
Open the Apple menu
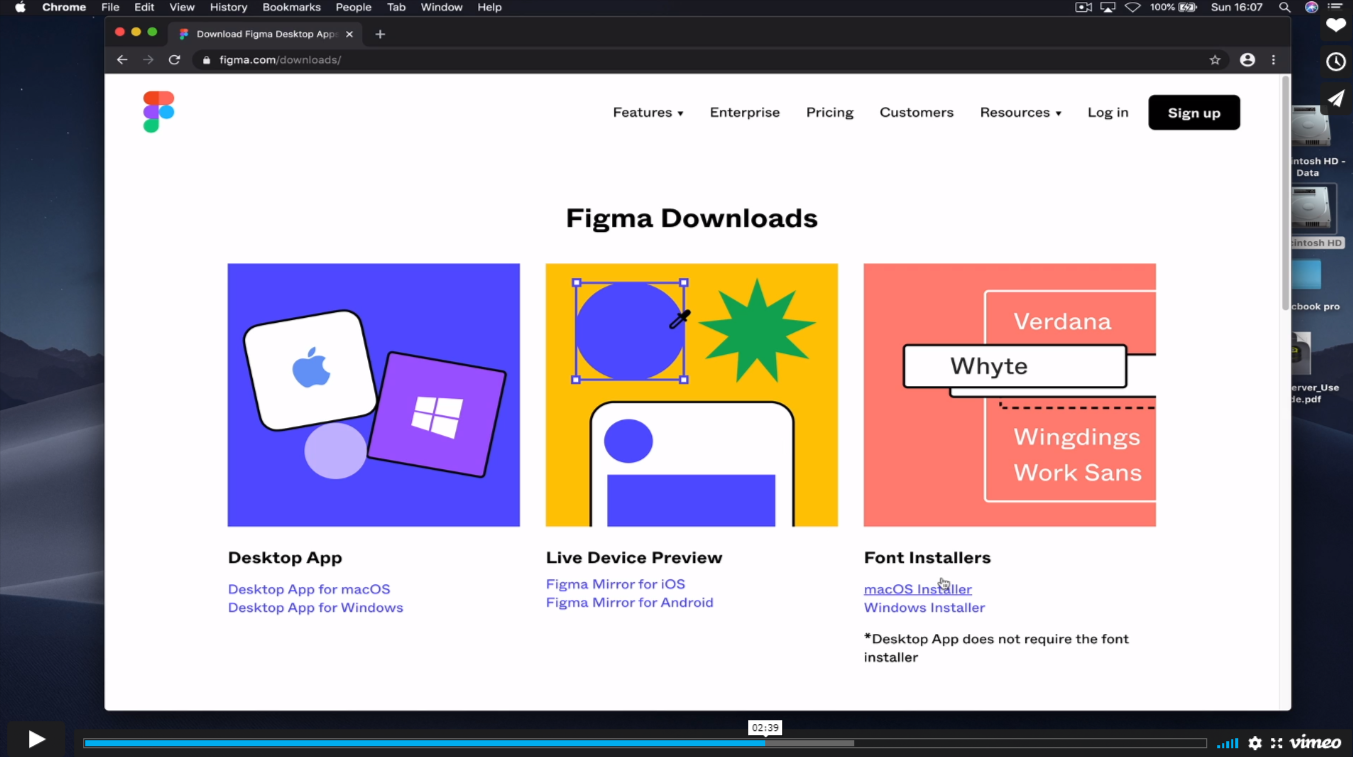pyautogui.click(x=20, y=7)
